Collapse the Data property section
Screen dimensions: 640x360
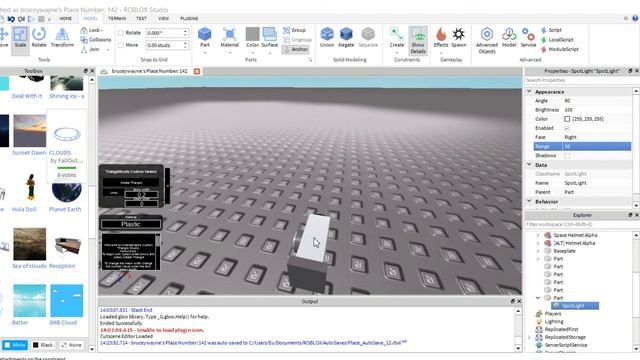pyautogui.click(x=529, y=164)
